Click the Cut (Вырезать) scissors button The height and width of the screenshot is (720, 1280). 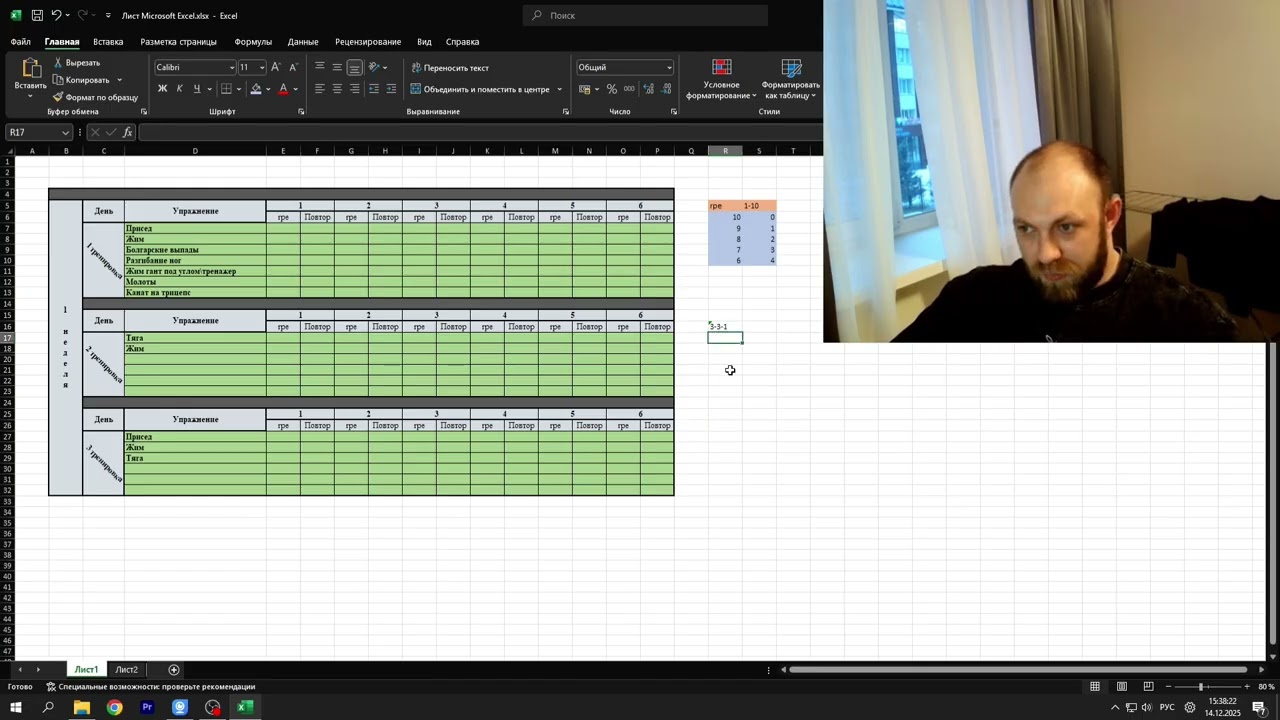click(x=77, y=63)
